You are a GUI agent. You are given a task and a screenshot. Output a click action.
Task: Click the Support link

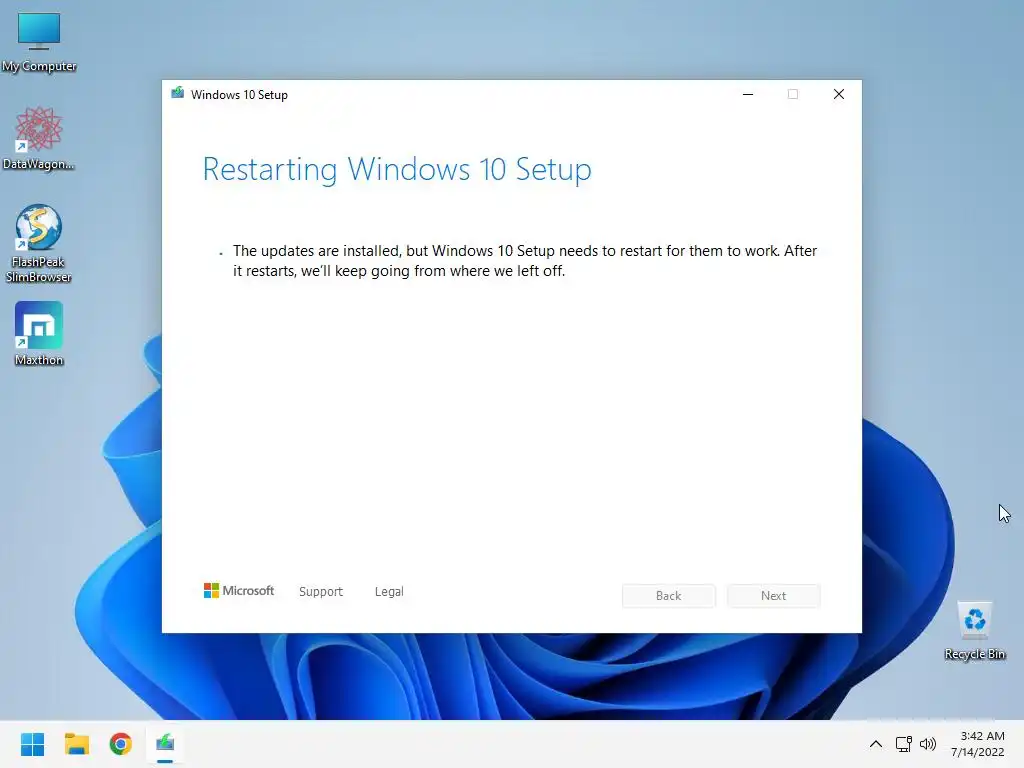(x=321, y=592)
